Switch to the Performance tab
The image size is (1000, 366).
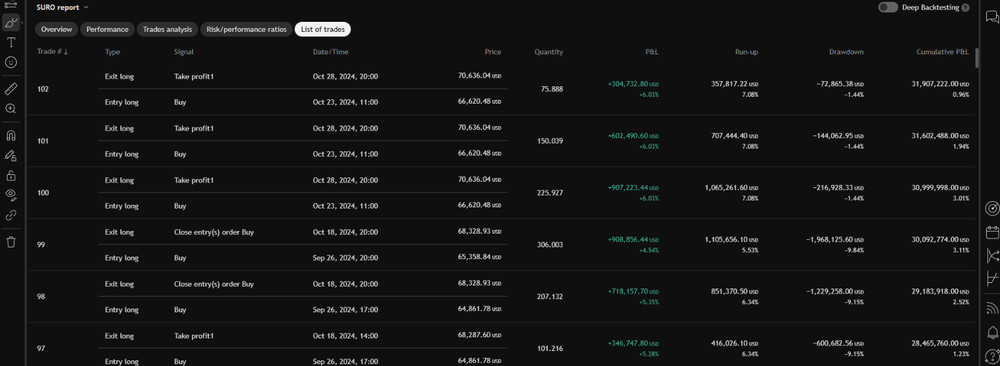(108, 29)
